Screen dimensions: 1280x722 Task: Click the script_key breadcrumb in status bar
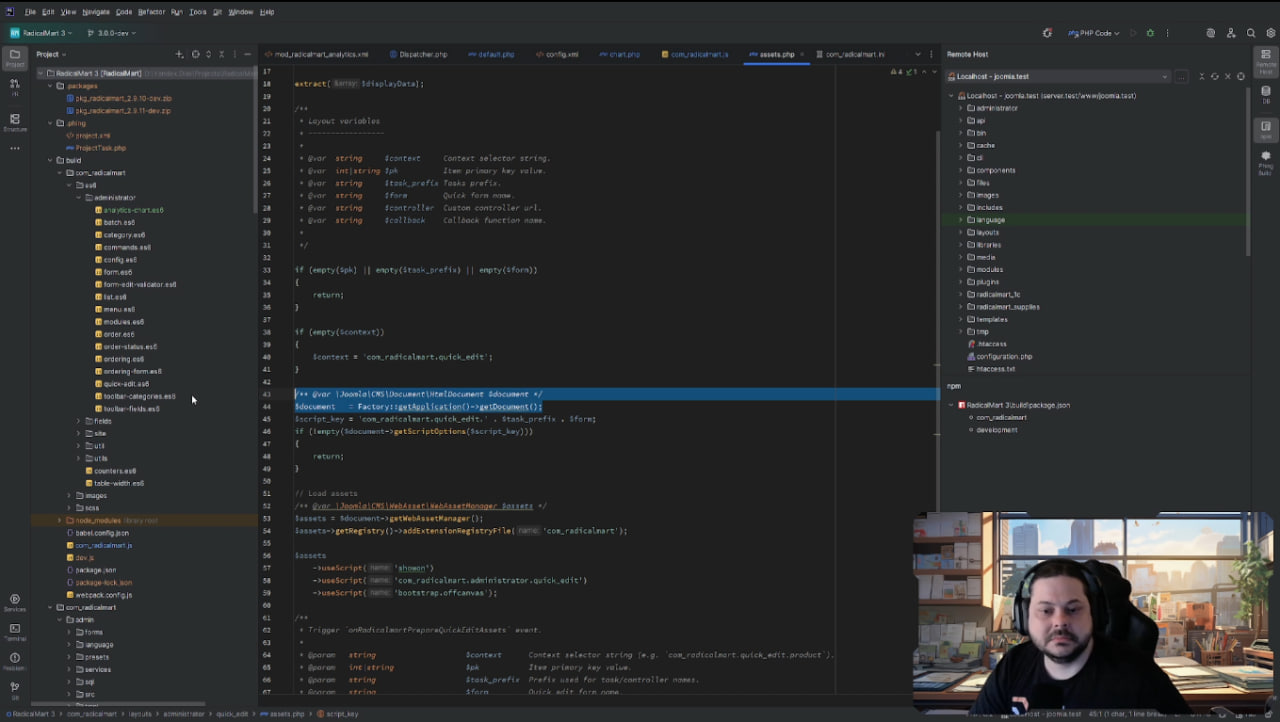[341, 714]
